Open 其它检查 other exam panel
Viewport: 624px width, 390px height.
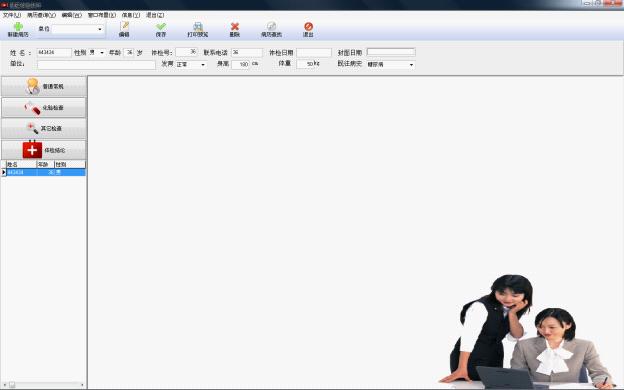coord(44,129)
